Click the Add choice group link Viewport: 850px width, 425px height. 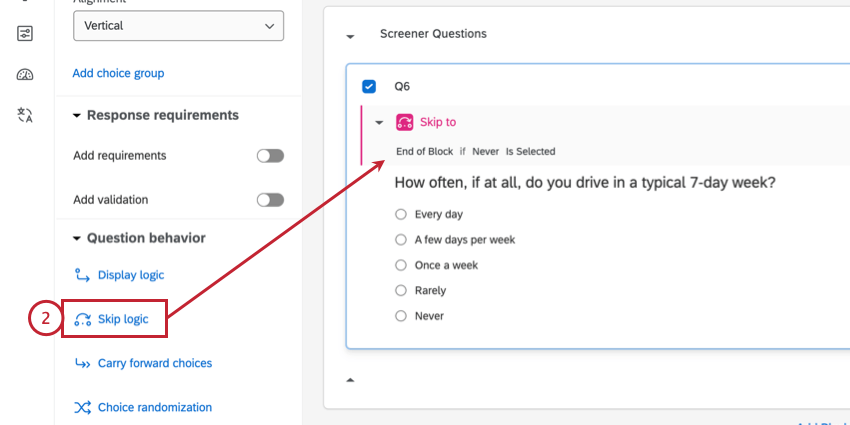click(118, 73)
